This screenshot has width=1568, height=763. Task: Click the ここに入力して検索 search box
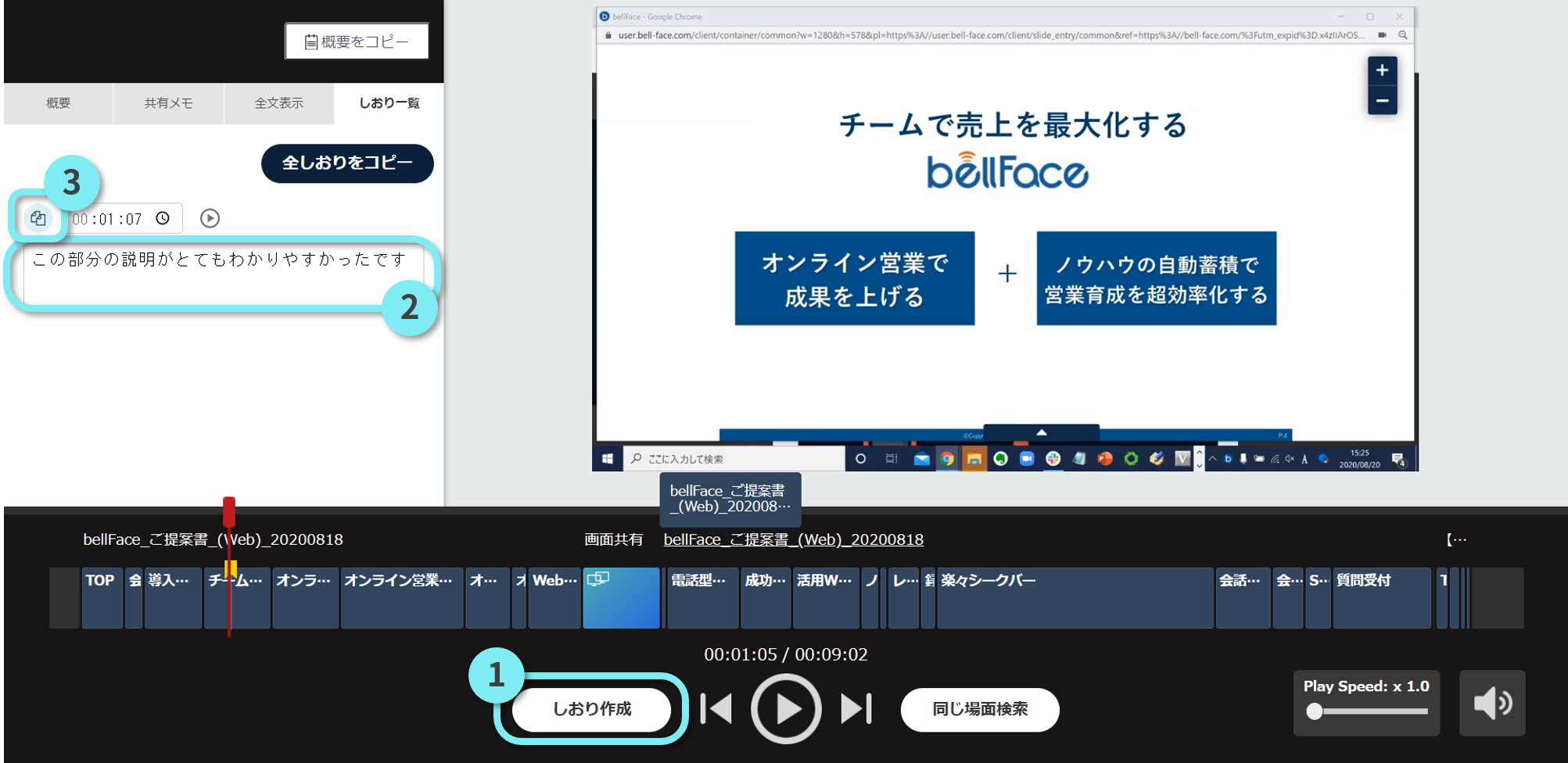click(x=734, y=459)
